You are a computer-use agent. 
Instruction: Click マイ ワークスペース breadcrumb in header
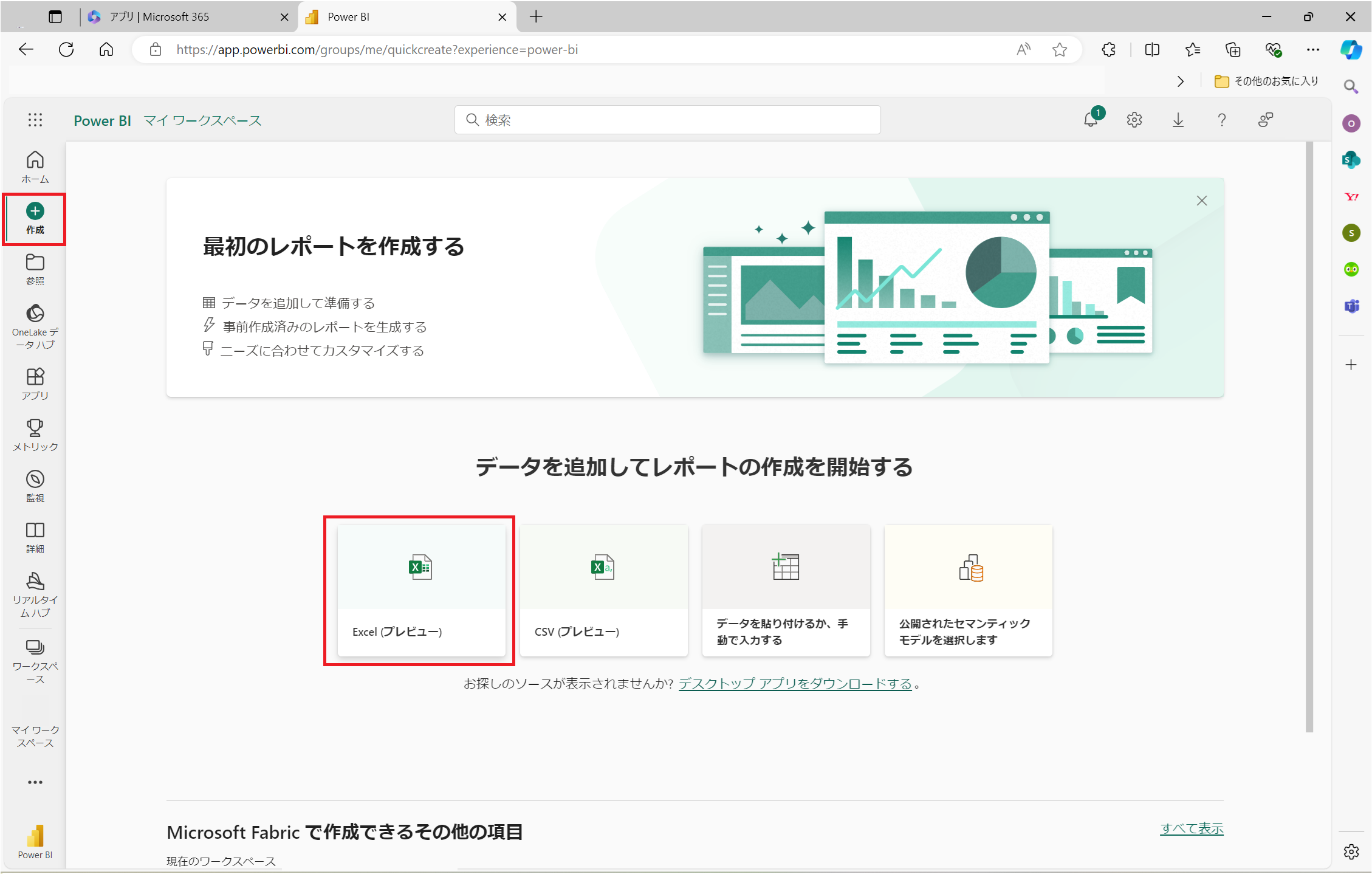click(x=202, y=120)
